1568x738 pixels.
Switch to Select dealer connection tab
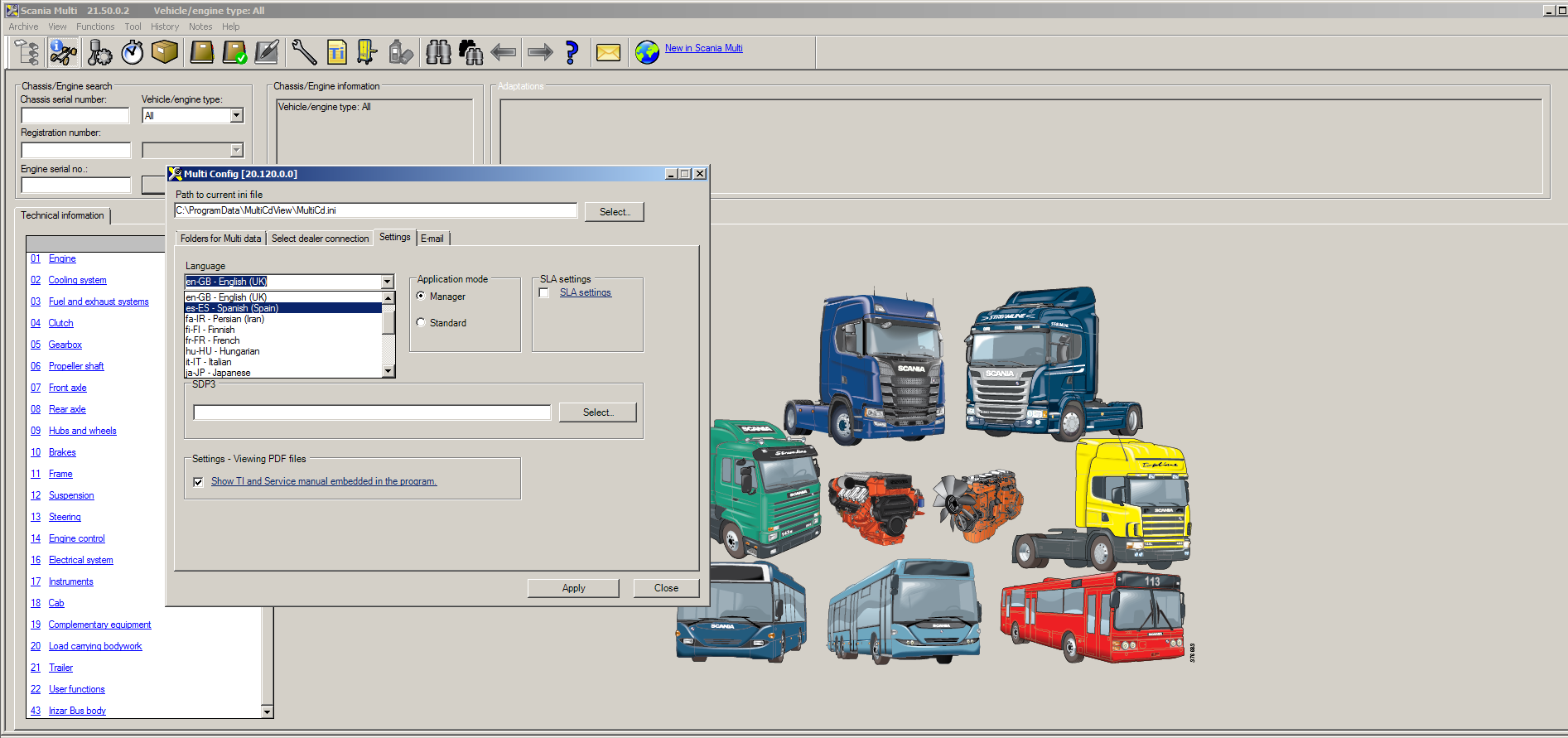click(320, 239)
